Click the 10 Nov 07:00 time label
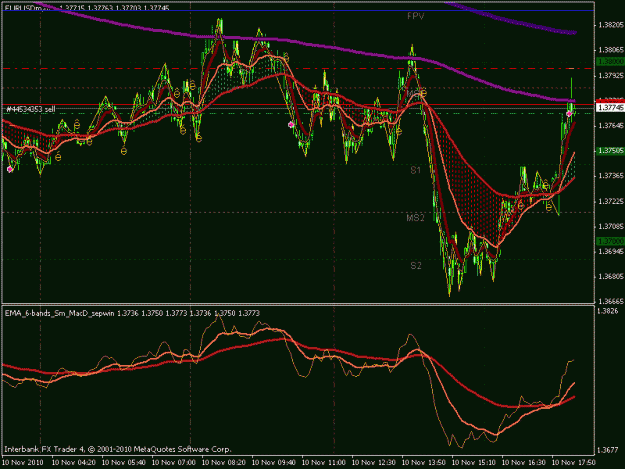The width and height of the screenshot is (625, 469). click(174, 462)
